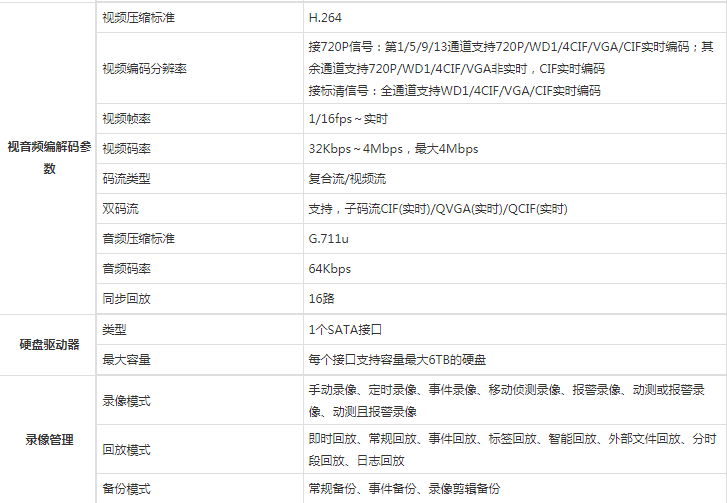This screenshot has width=727, height=503.
Task: Click the 硬盘驱动器 section header
Action: (49, 344)
